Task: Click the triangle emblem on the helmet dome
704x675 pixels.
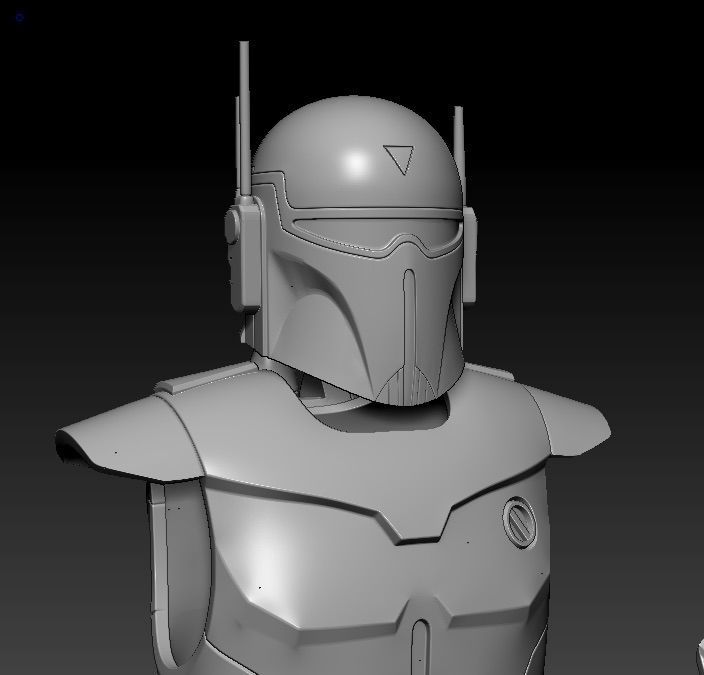Action: point(399,159)
